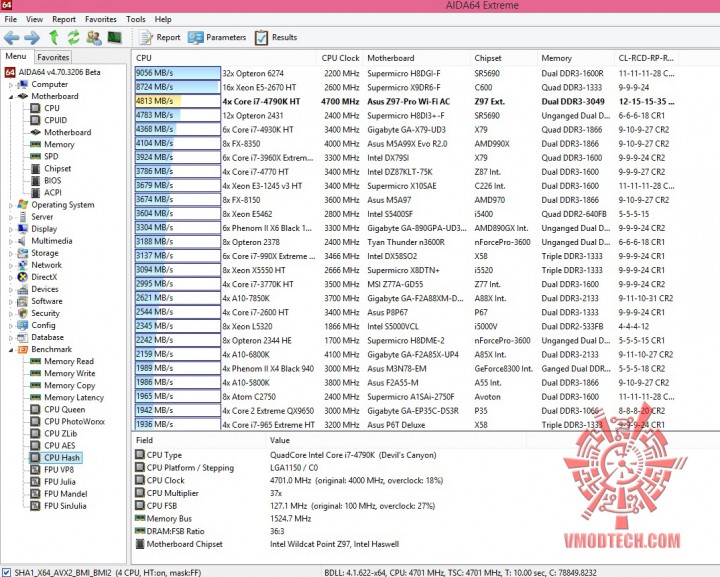Sort by the Motherboard column header
720x577 pixels.
coord(416,58)
